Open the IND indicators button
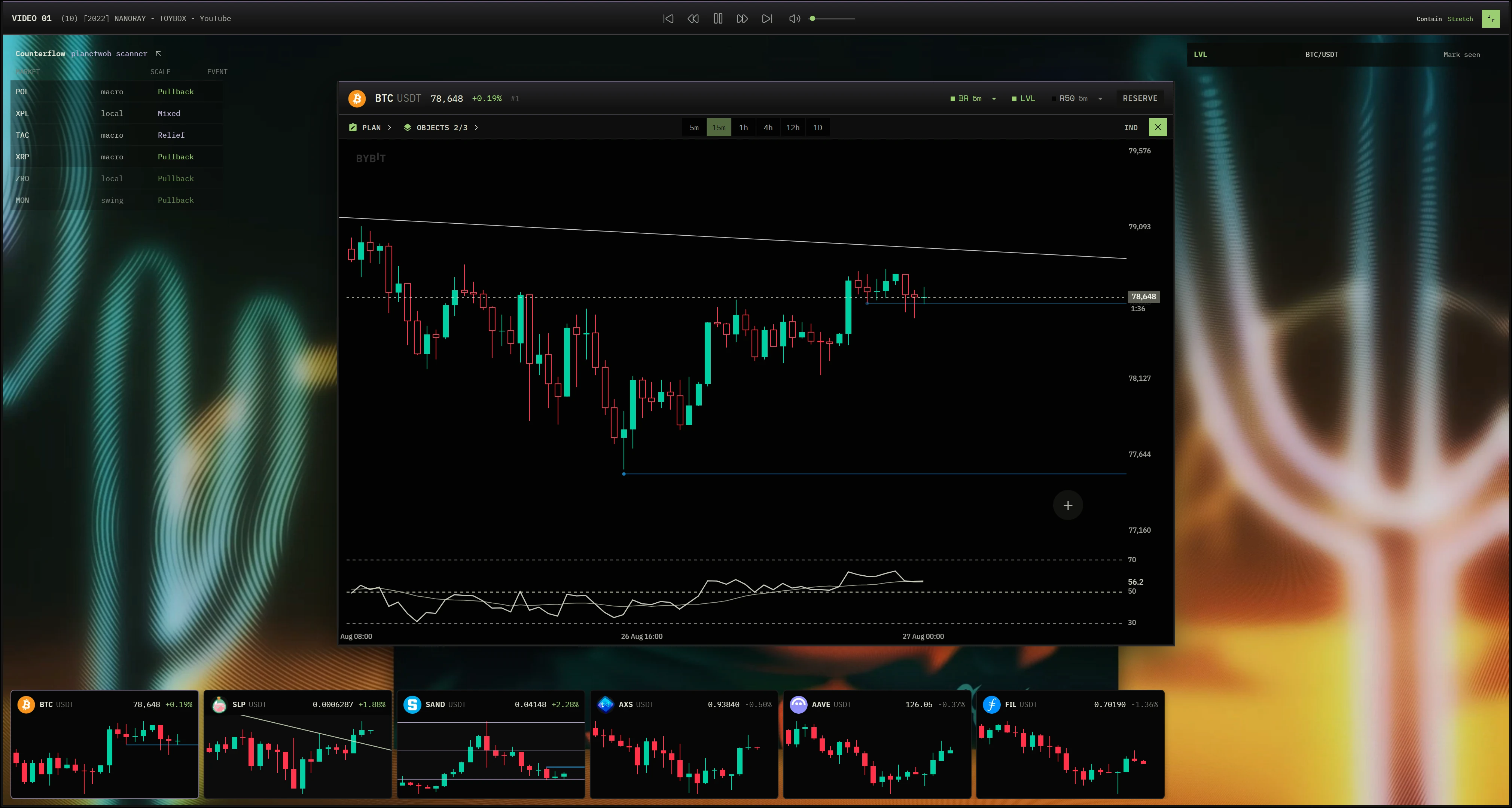1512x808 pixels. 1131,127
